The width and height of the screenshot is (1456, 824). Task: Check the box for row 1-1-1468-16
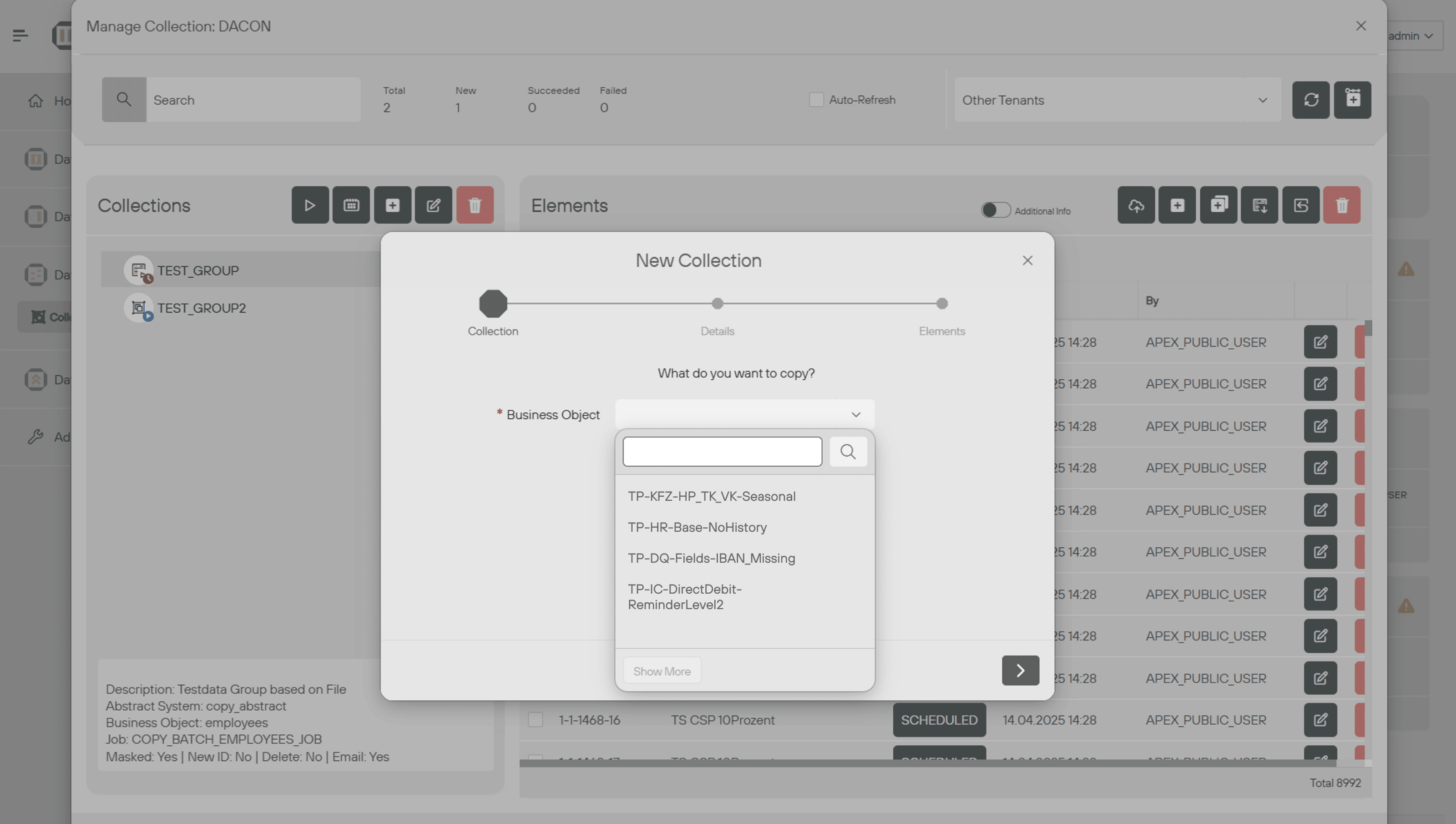pyautogui.click(x=535, y=720)
